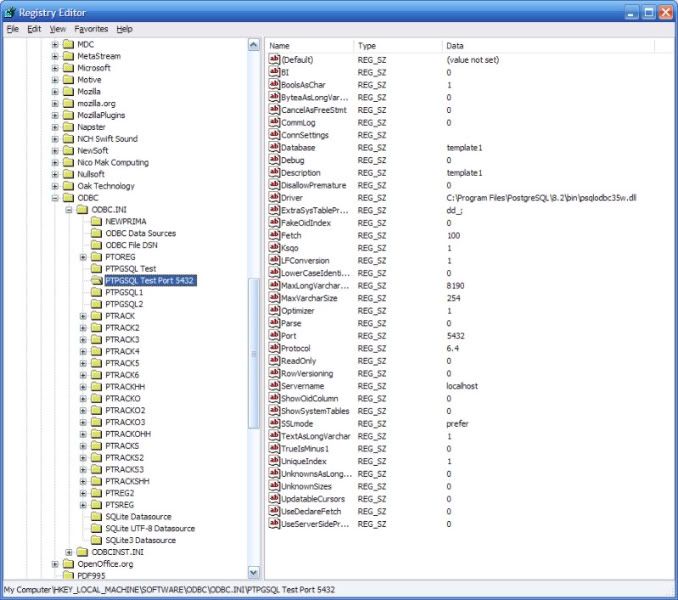This screenshot has height=600, width=678.
Task: Click the tree pane scroll up arrow
Action: tap(254, 46)
